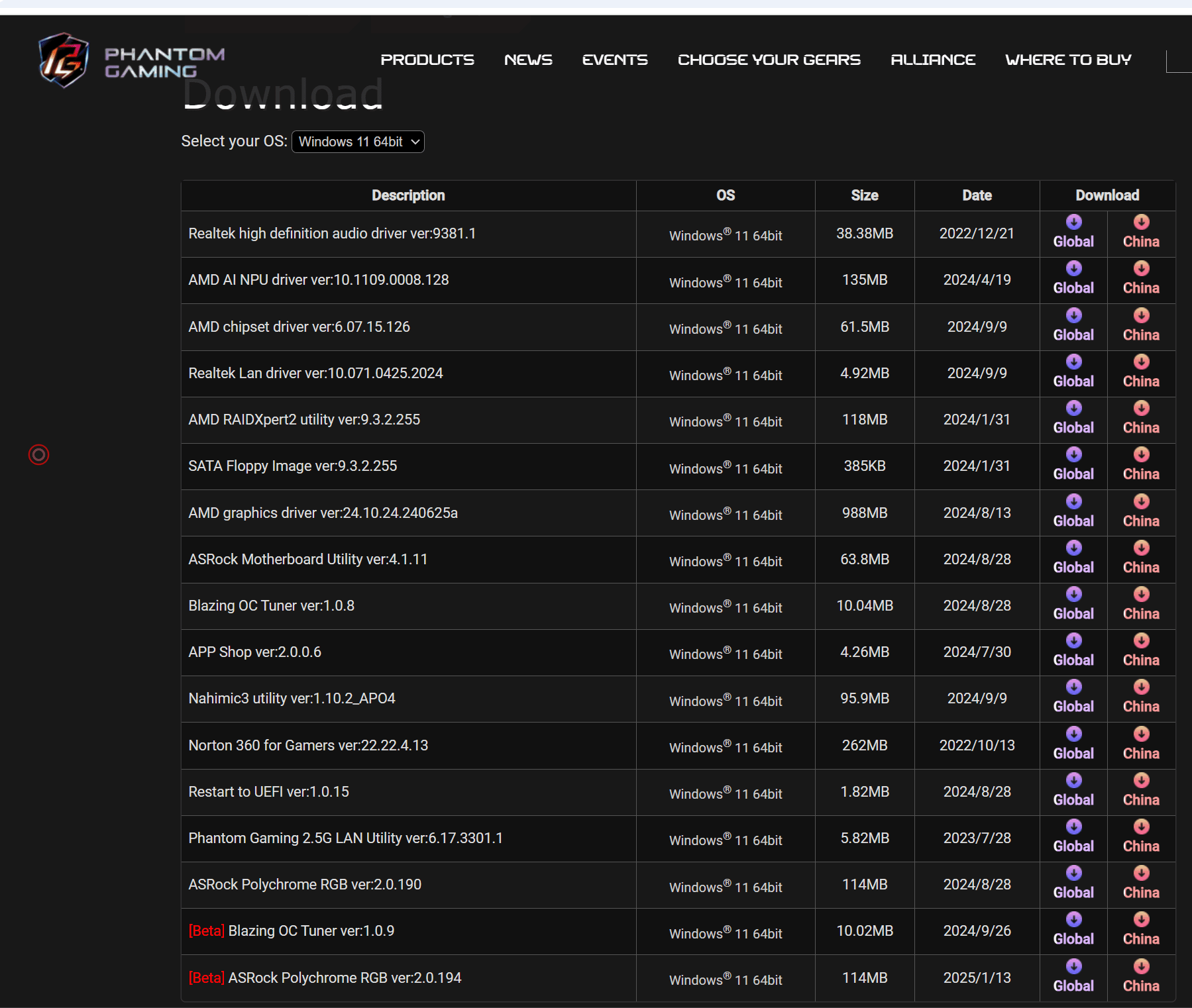Download AMD chipset driver from Global
The image size is (1192, 1008).
click(x=1073, y=326)
